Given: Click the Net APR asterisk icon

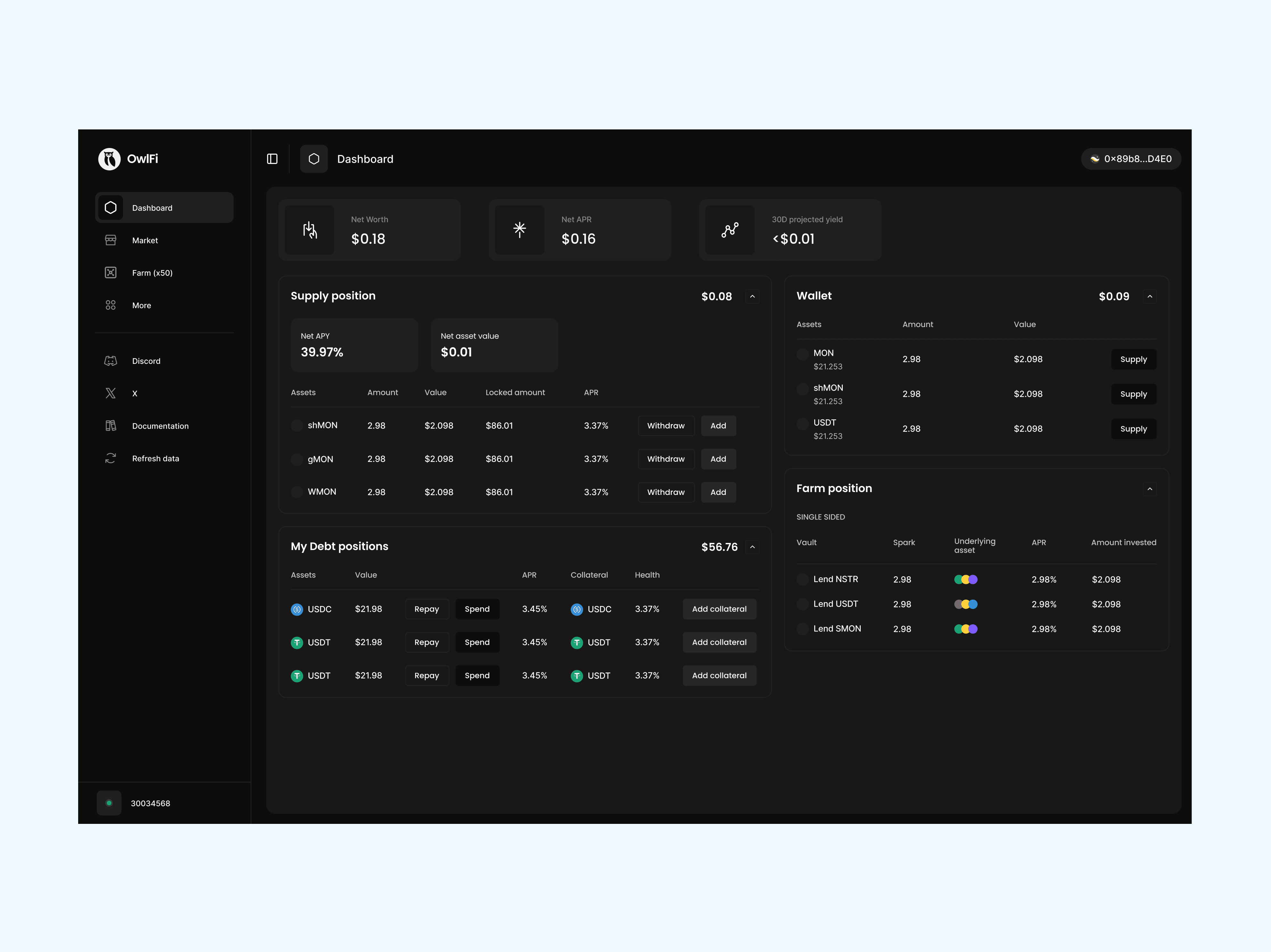Looking at the screenshot, I should [x=520, y=230].
